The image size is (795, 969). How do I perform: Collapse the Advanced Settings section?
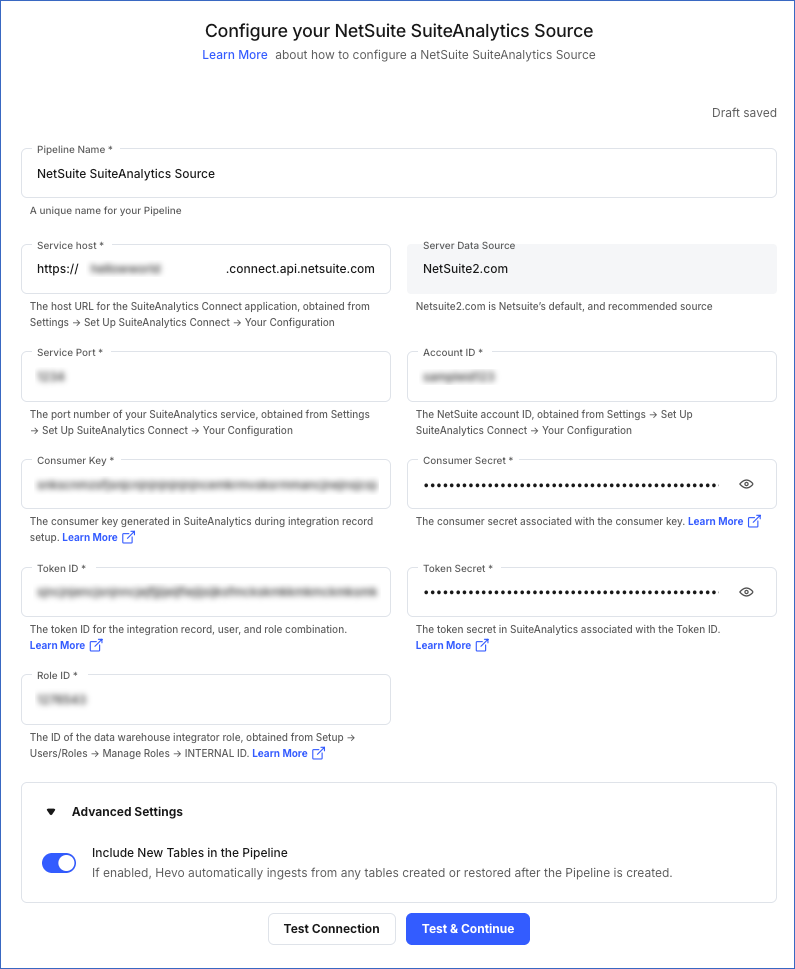[x=50, y=811]
